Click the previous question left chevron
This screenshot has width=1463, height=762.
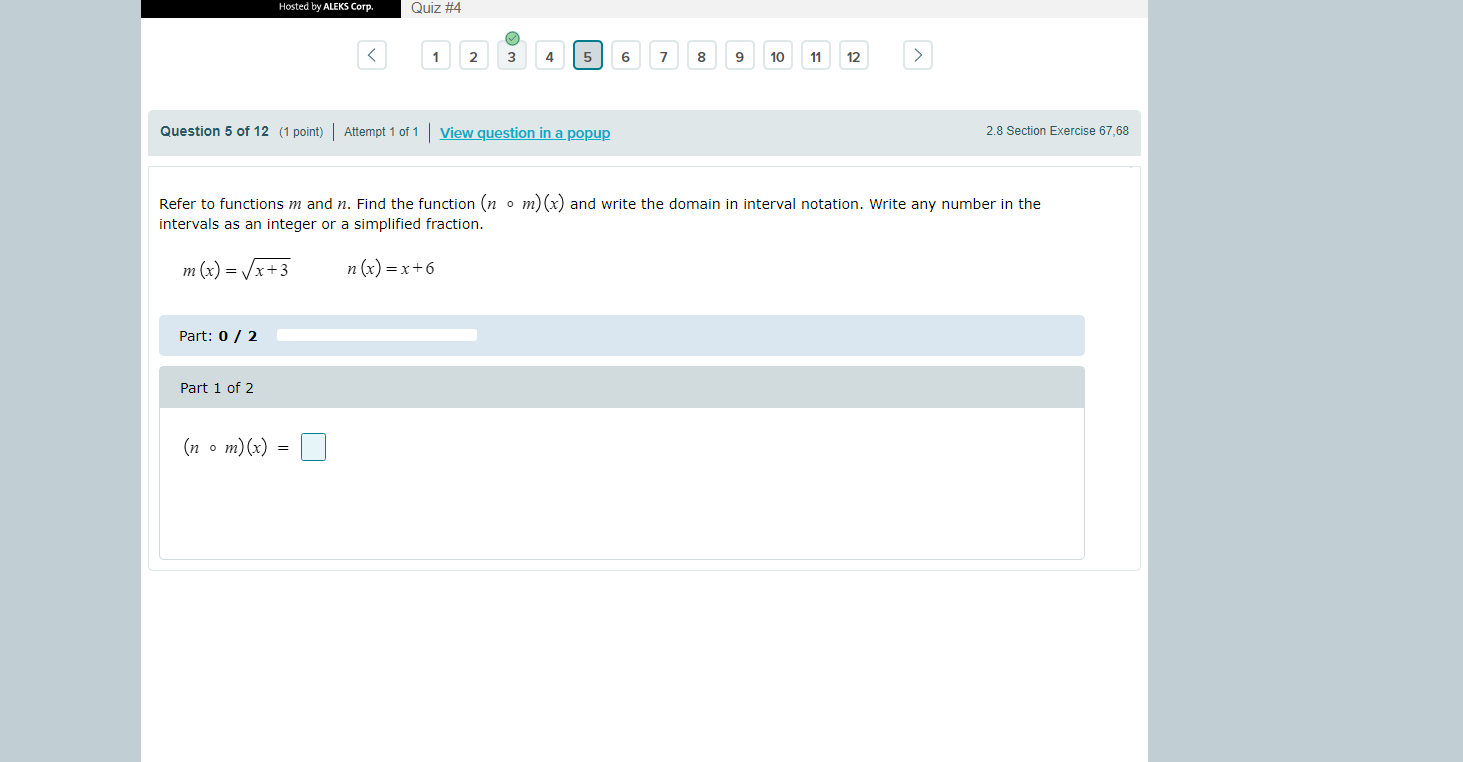(x=371, y=55)
